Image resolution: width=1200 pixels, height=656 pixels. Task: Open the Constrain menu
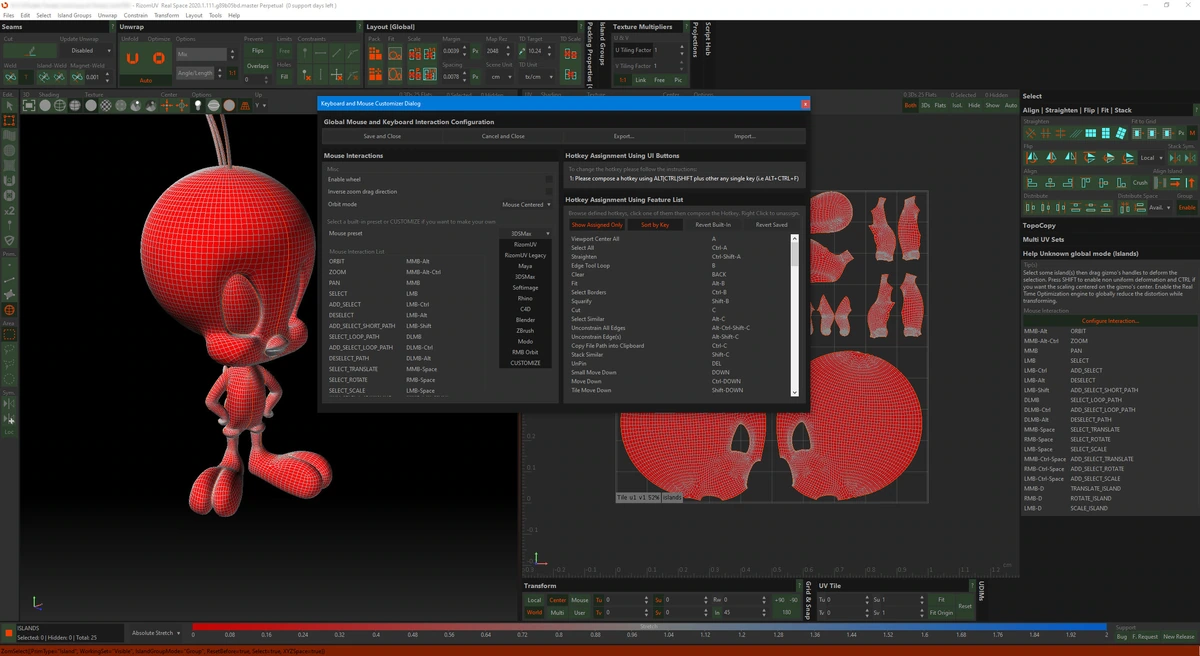(135, 15)
